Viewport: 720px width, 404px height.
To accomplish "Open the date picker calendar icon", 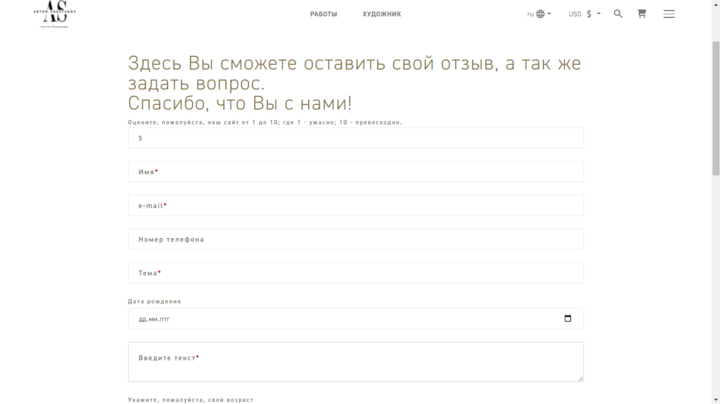I will (x=568, y=319).
